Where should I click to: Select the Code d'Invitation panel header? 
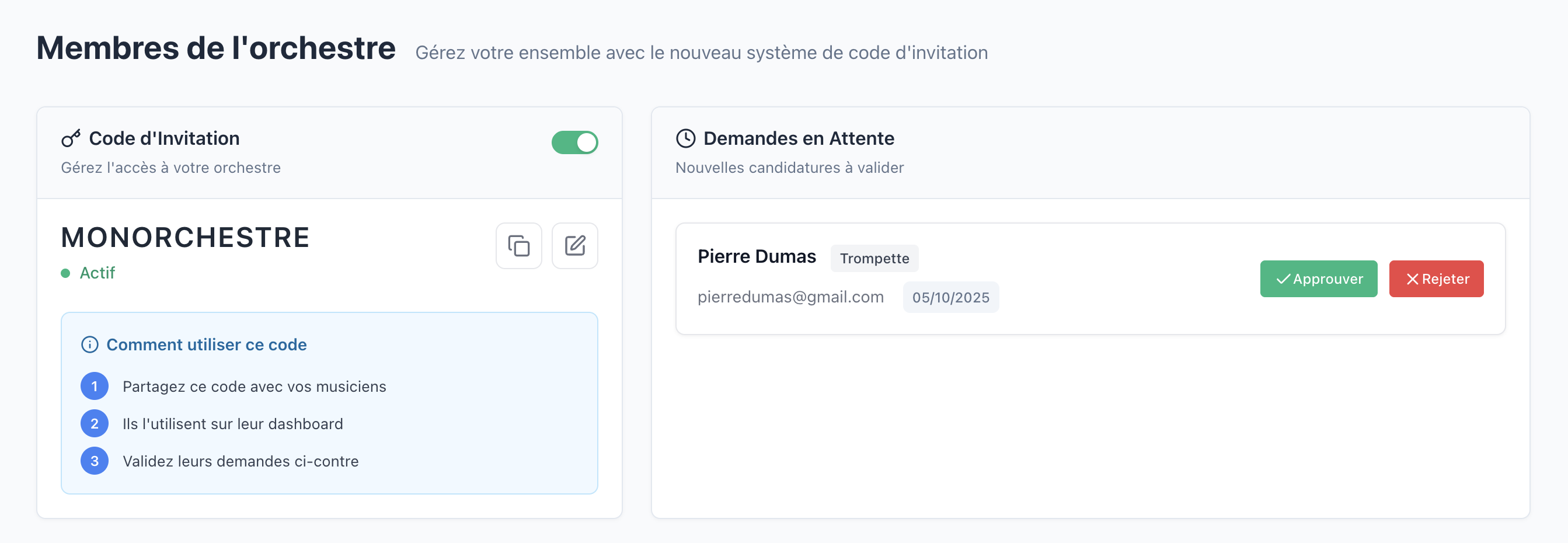[x=165, y=138]
